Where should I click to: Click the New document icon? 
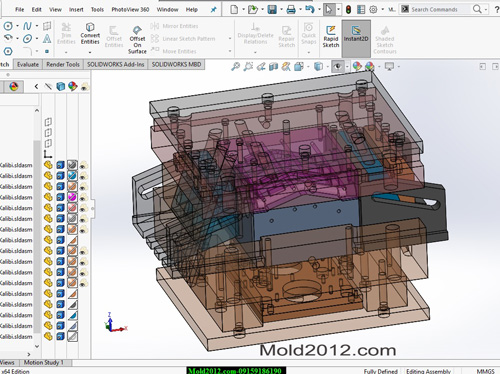coord(234,9)
